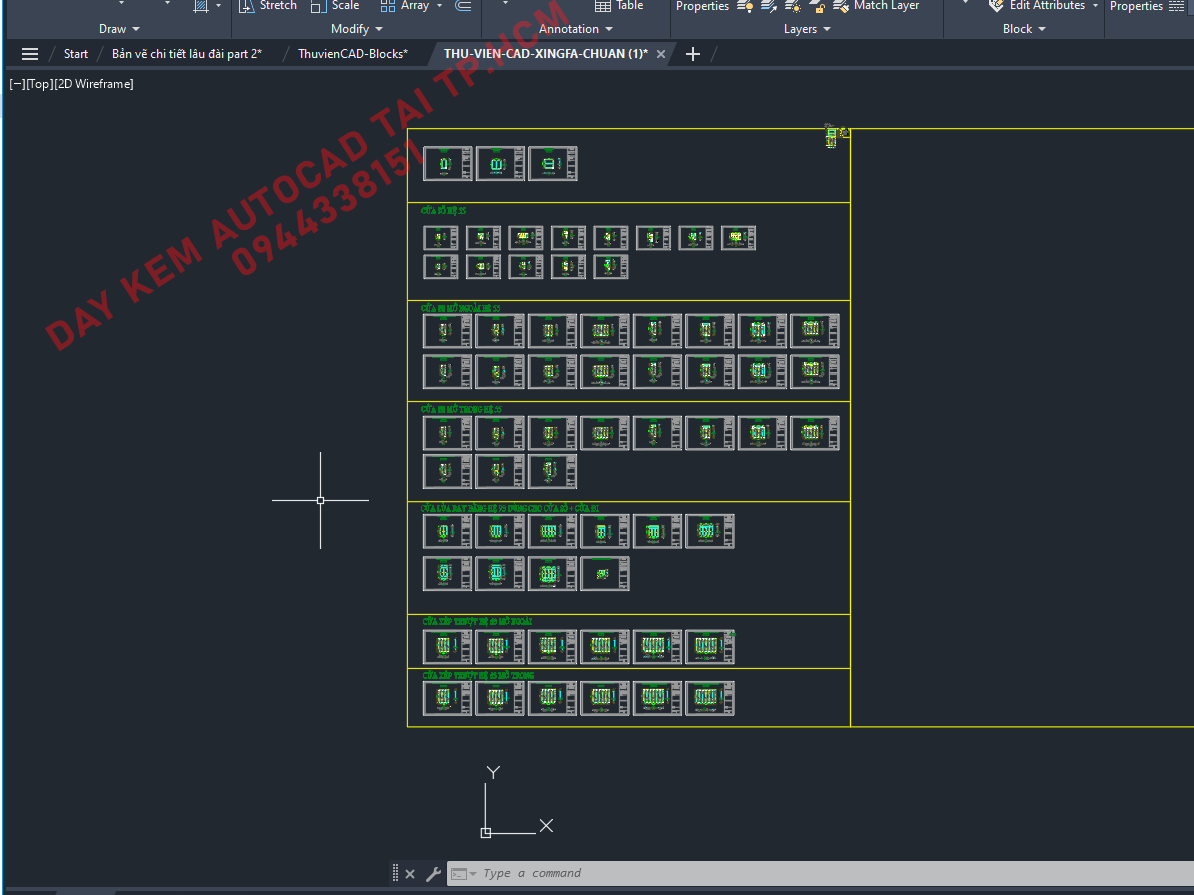Image resolution: width=1194 pixels, height=895 pixels.
Task: Select the THU-VIEN-CAD-XINGFA-CHUAN (1) tab
Action: click(545, 54)
